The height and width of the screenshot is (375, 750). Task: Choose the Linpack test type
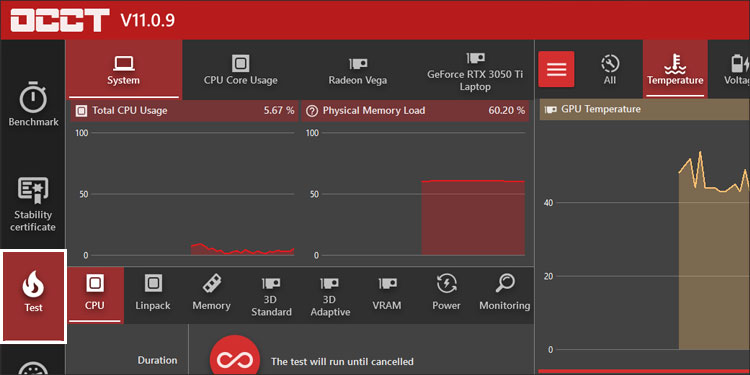[x=153, y=295]
